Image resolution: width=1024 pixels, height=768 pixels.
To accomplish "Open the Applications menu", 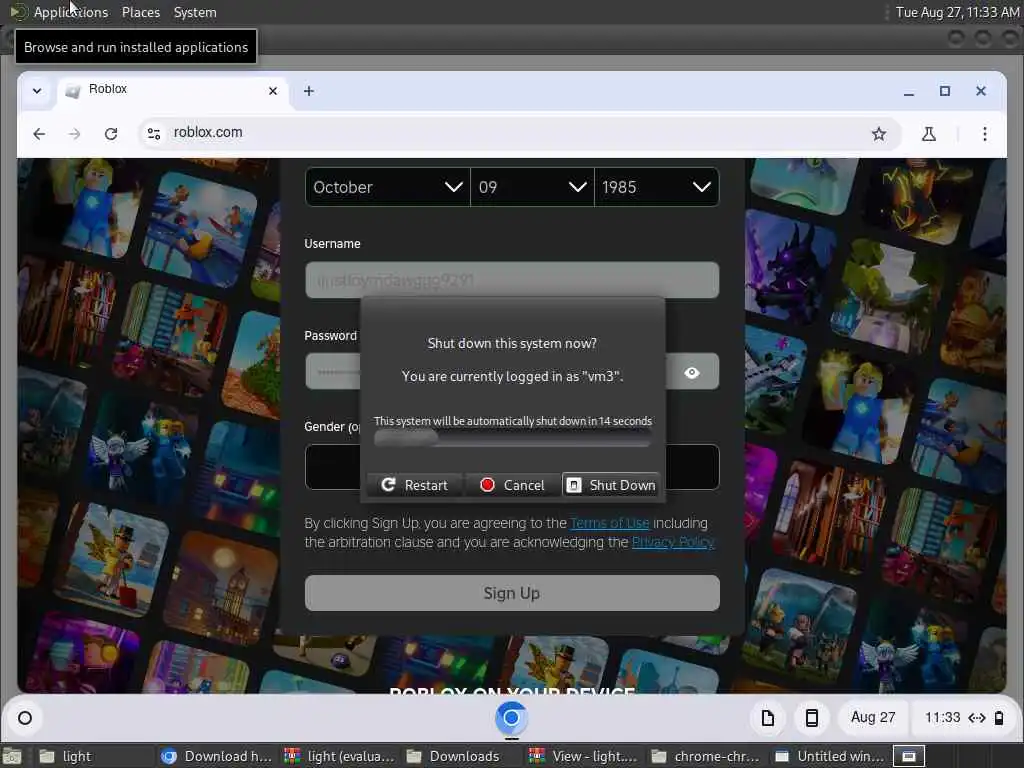I will tap(71, 12).
